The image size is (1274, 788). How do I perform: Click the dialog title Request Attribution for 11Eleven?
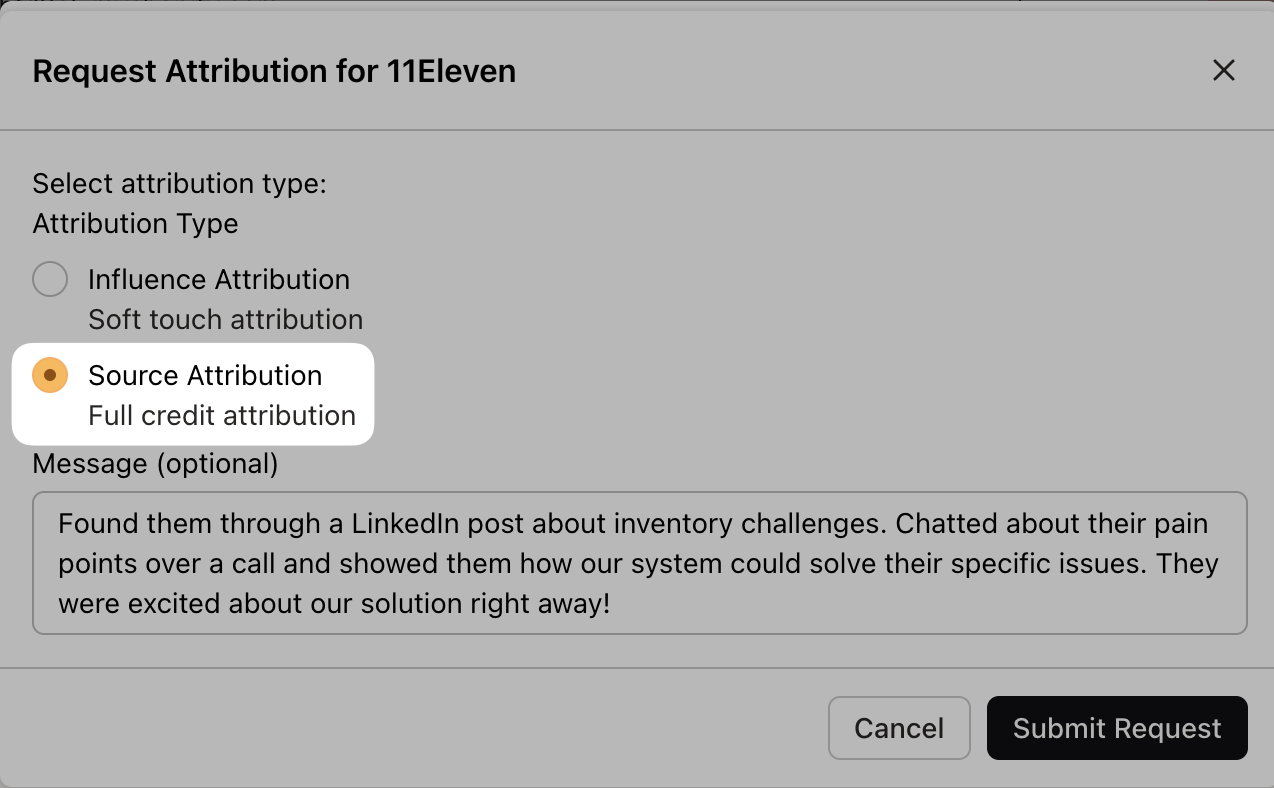[x=275, y=70]
